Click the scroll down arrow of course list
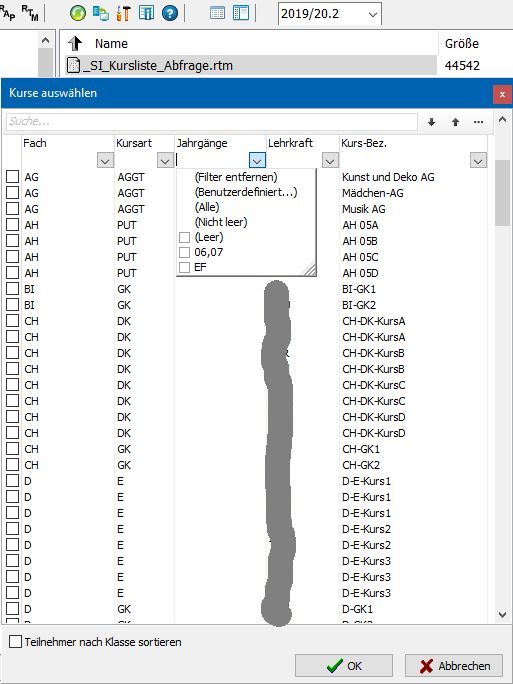 click(x=503, y=615)
